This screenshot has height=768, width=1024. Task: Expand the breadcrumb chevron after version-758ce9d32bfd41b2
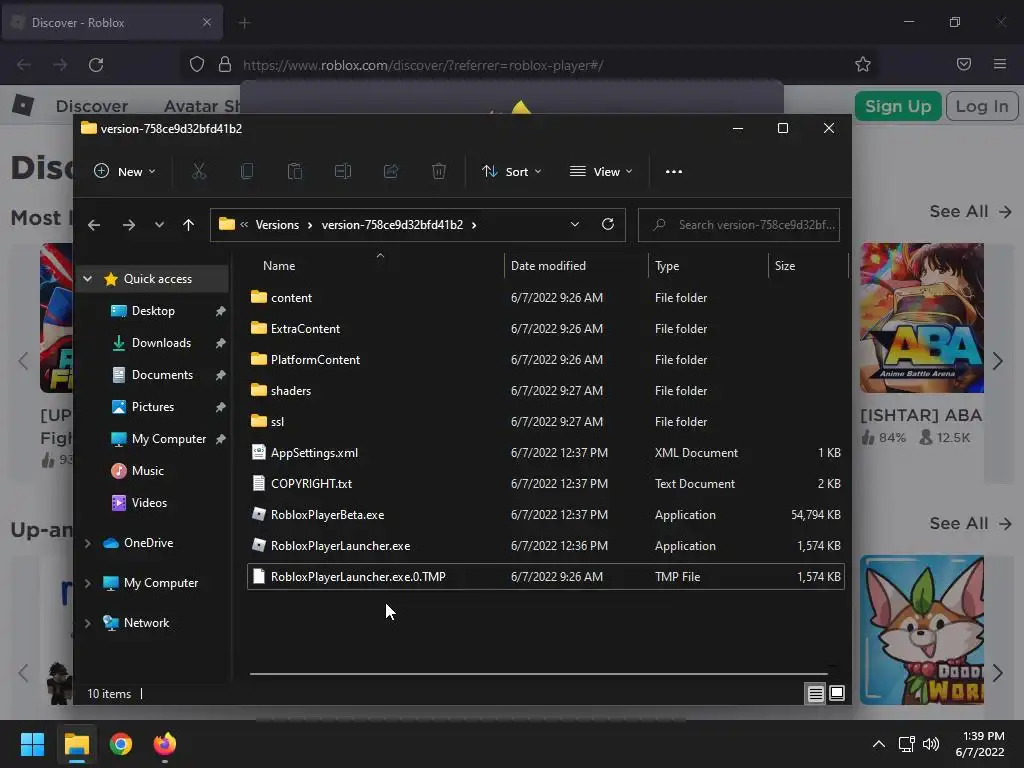click(474, 225)
